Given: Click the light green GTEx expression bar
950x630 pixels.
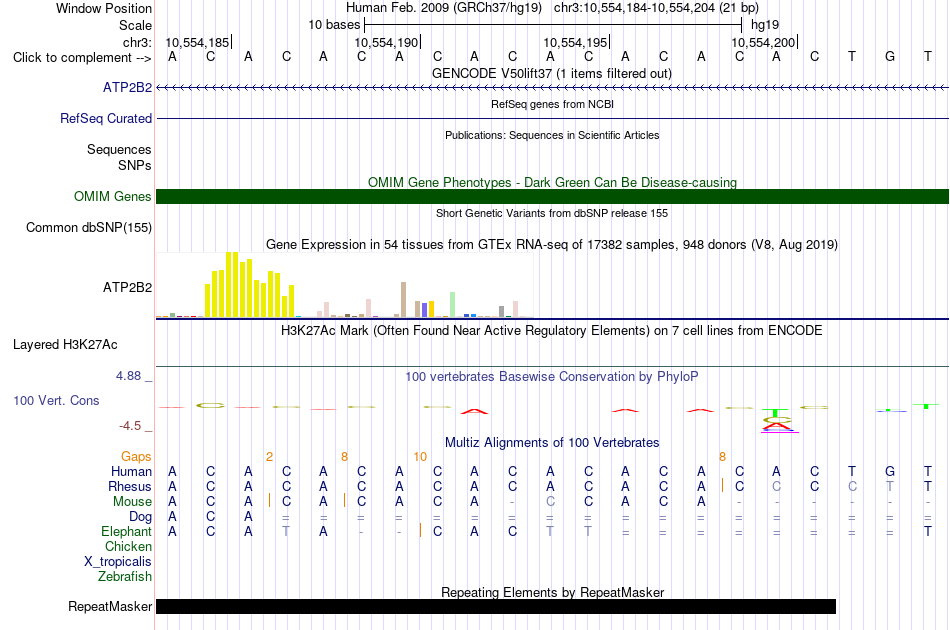Looking at the screenshot, I should tap(453, 305).
